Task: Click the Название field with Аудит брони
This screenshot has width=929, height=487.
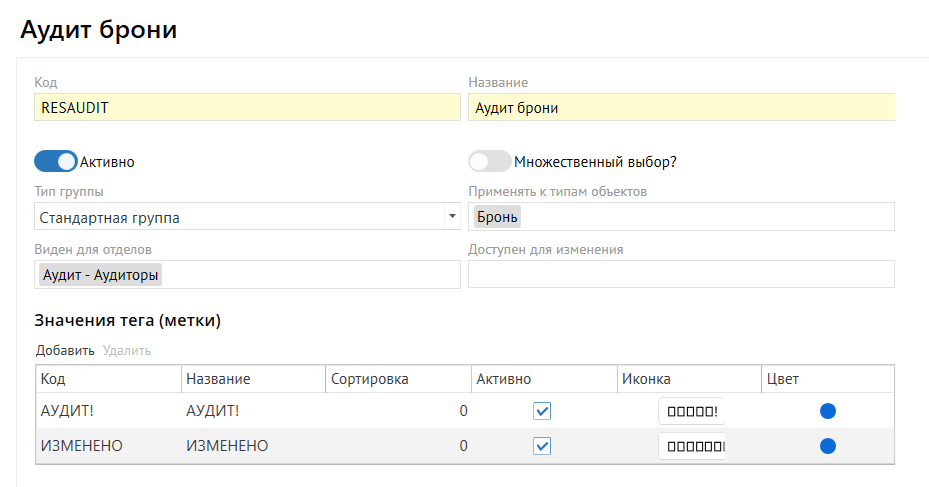Action: pos(681,107)
